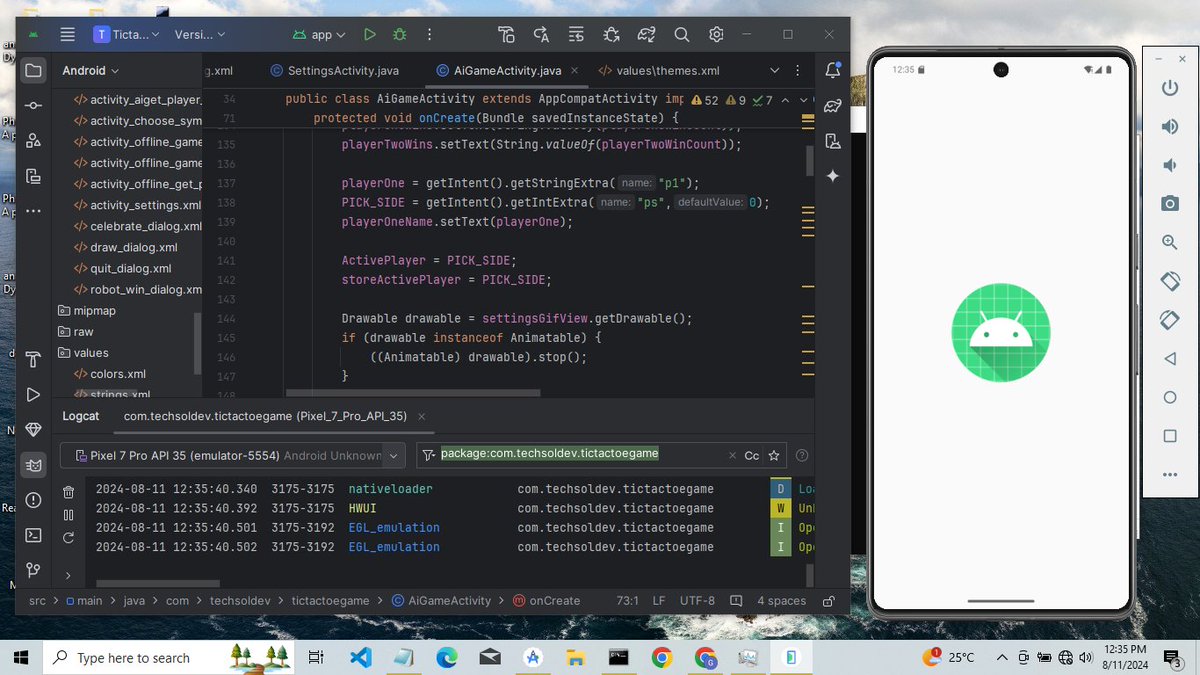
Task: Star the current Logcat filter query
Action: (x=774, y=455)
